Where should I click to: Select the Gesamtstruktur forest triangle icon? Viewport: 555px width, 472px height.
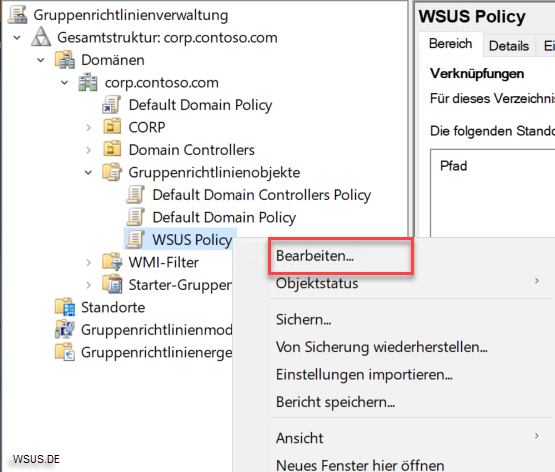tap(41, 37)
